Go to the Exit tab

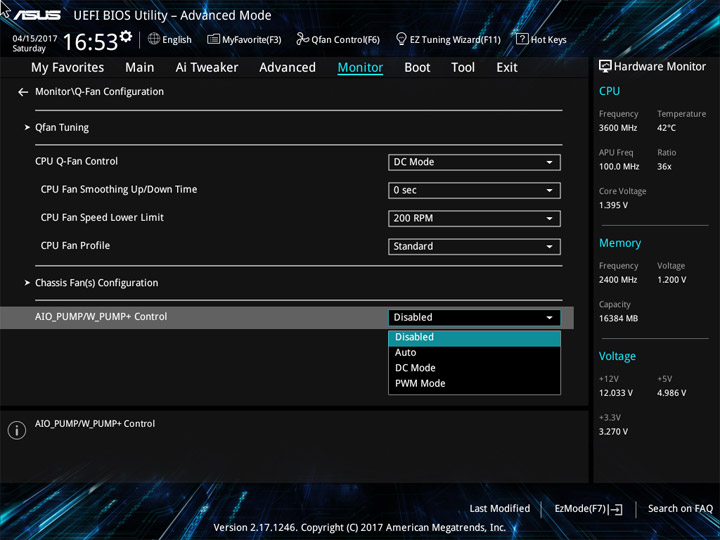coord(507,68)
